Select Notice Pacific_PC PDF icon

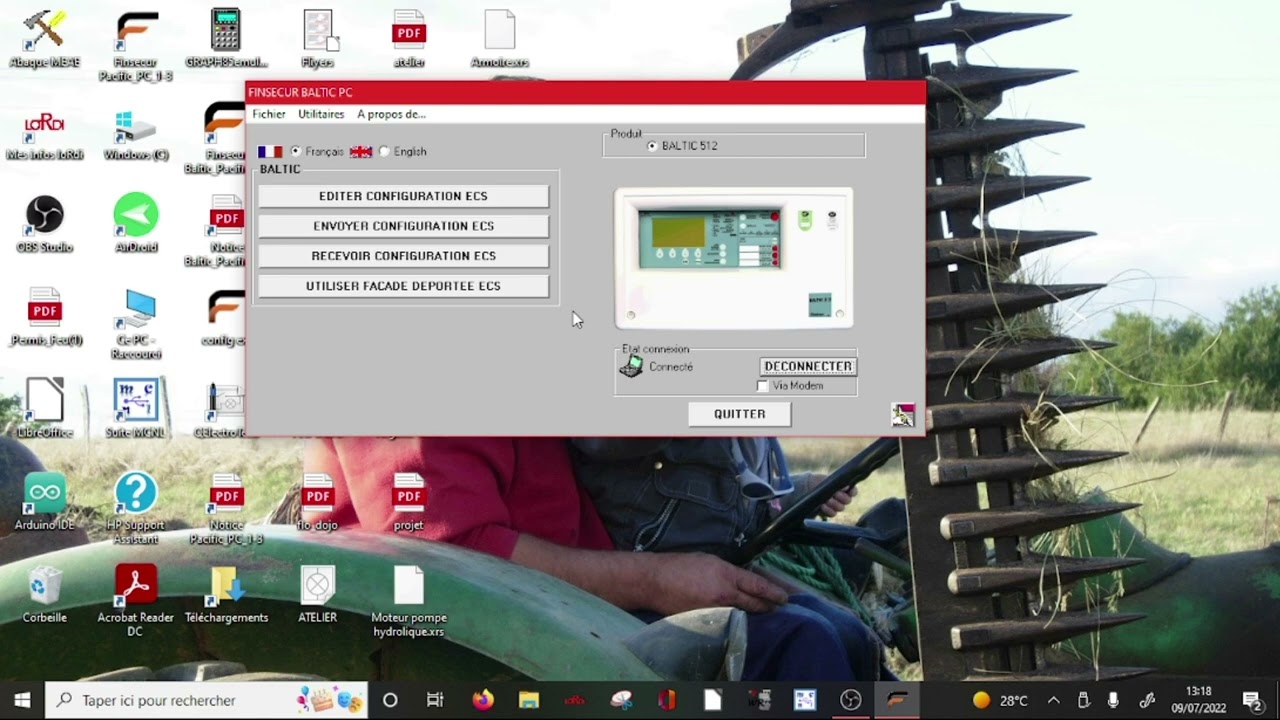tap(227, 508)
